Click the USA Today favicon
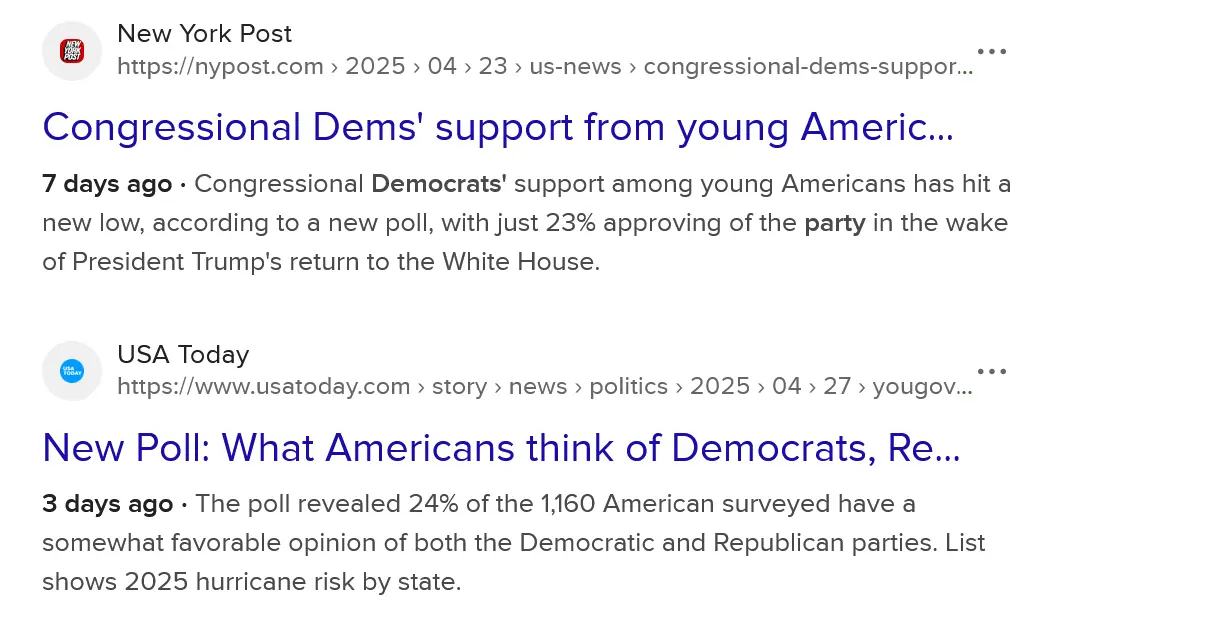 point(72,371)
